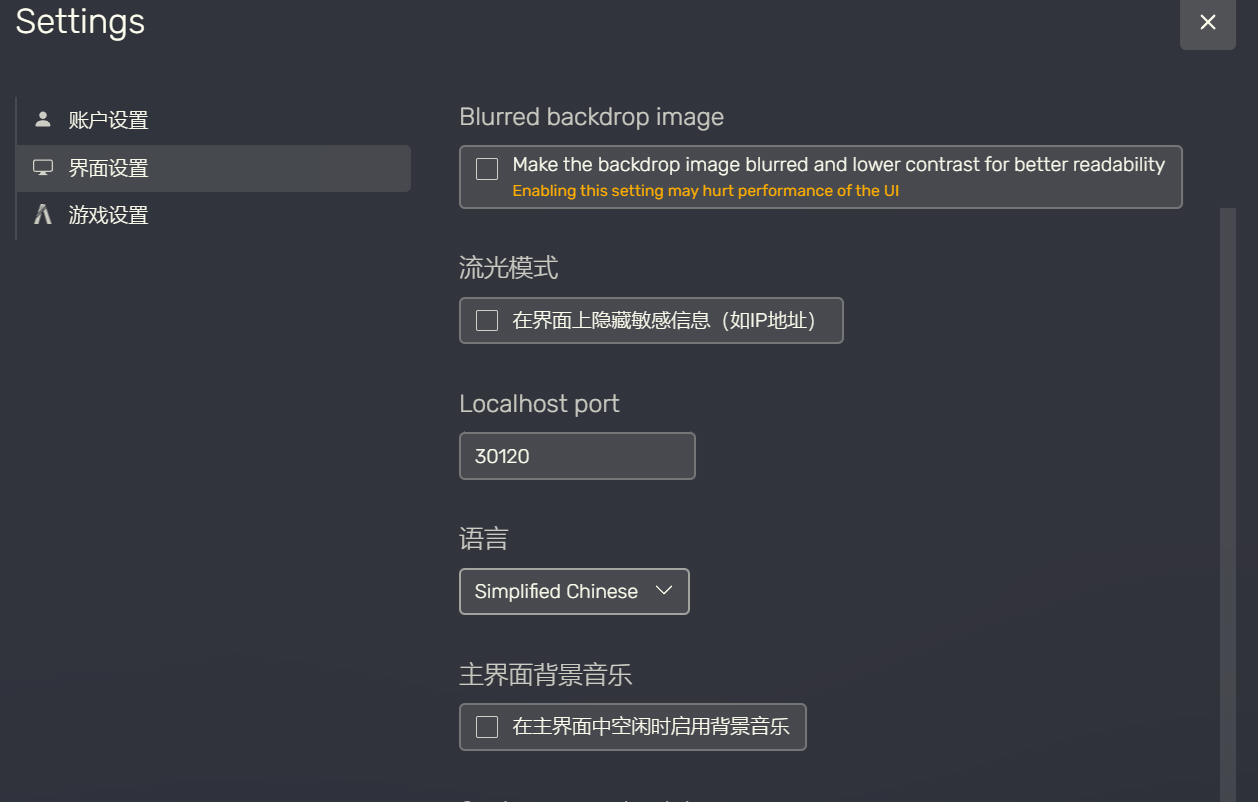The width and height of the screenshot is (1258, 802).
Task: Open the 账户设置 section
Action: coord(108,121)
